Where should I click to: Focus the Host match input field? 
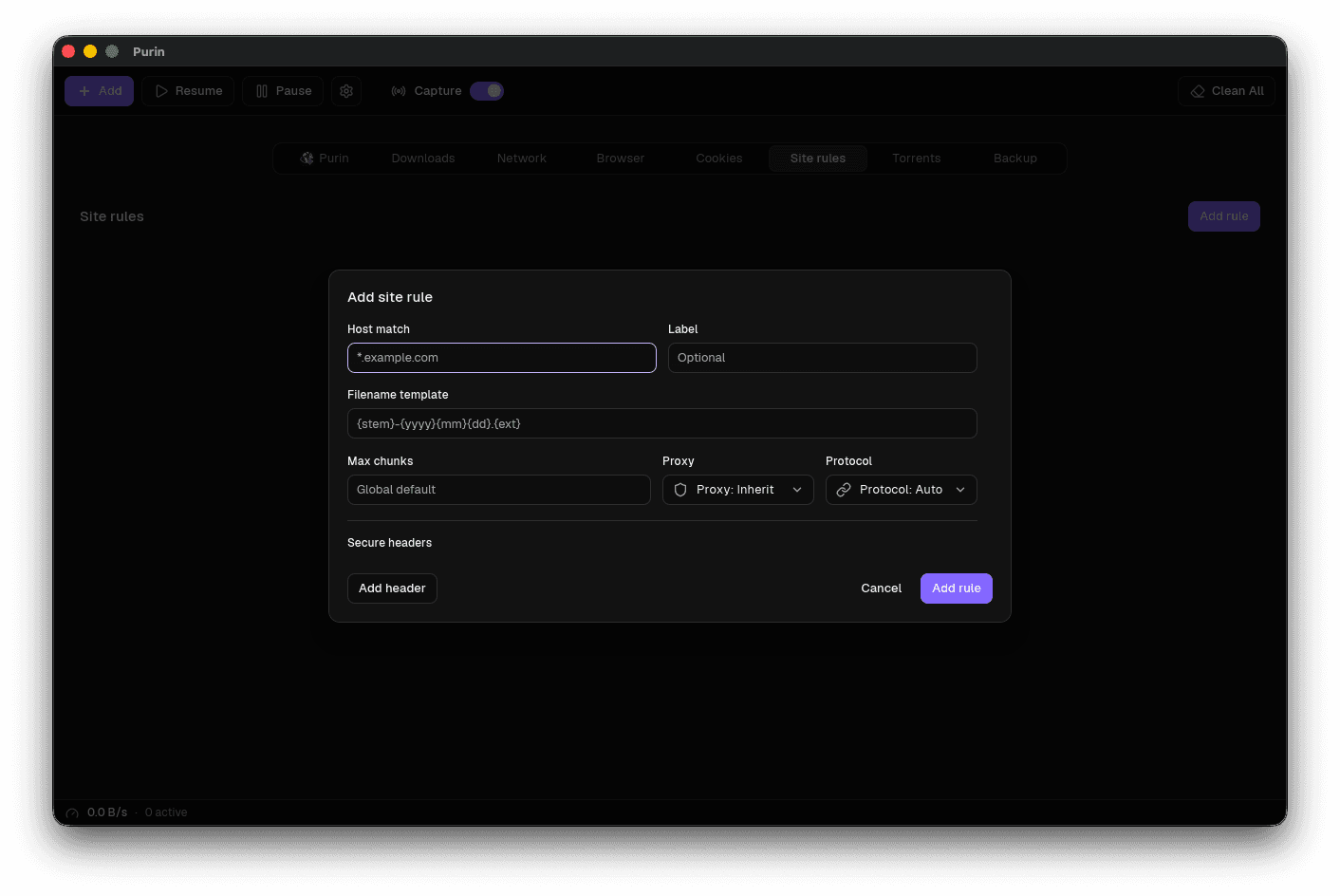point(502,358)
